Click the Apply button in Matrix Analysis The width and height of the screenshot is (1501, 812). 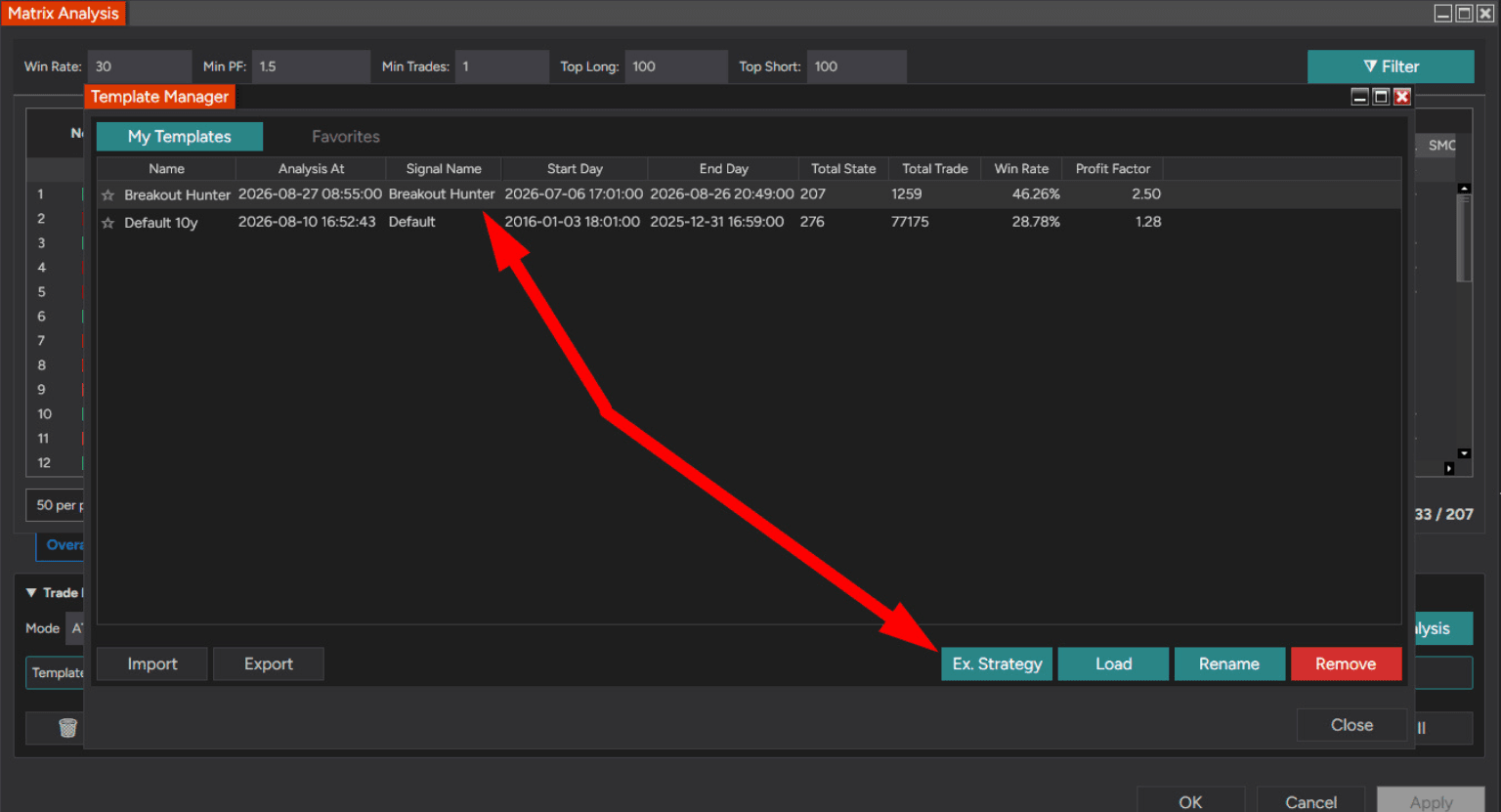pyautogui.click(x=1431, y=801)
